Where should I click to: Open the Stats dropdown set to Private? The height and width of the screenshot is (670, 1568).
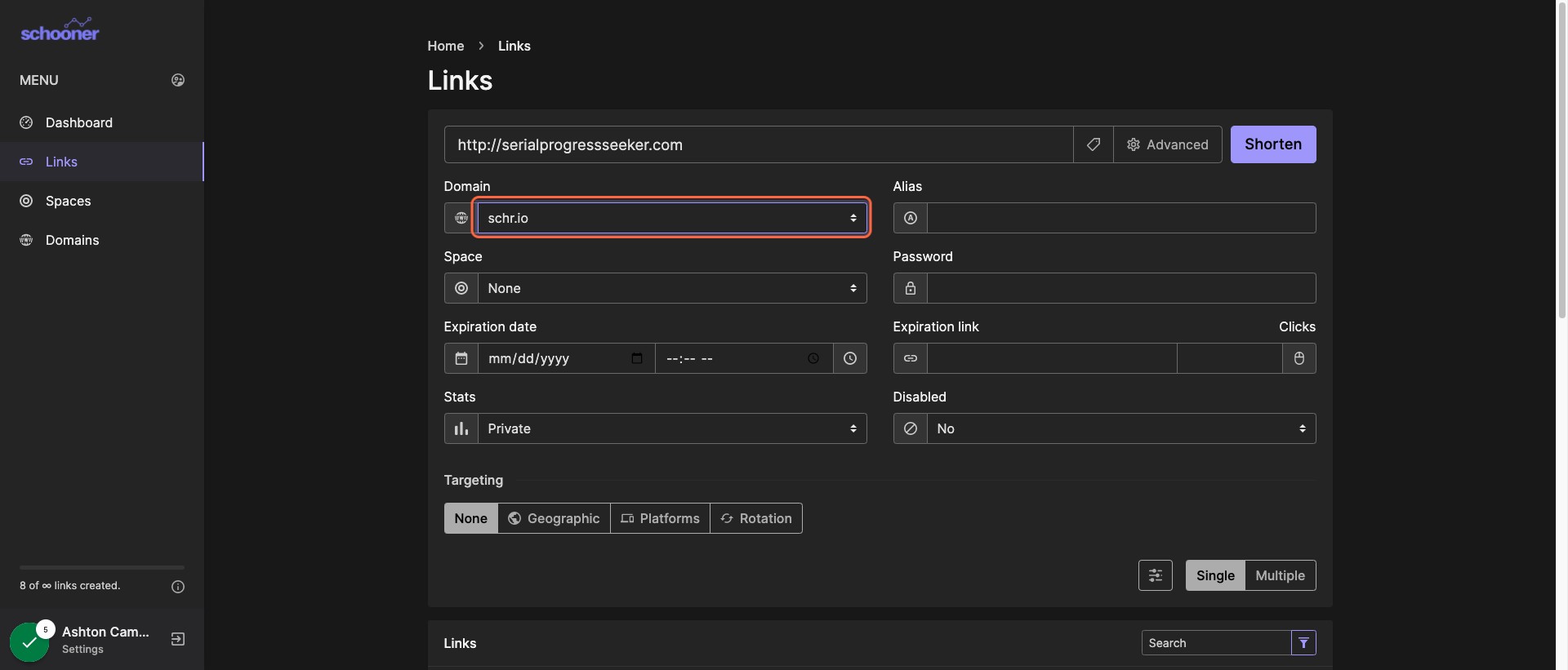click(672, 428)
